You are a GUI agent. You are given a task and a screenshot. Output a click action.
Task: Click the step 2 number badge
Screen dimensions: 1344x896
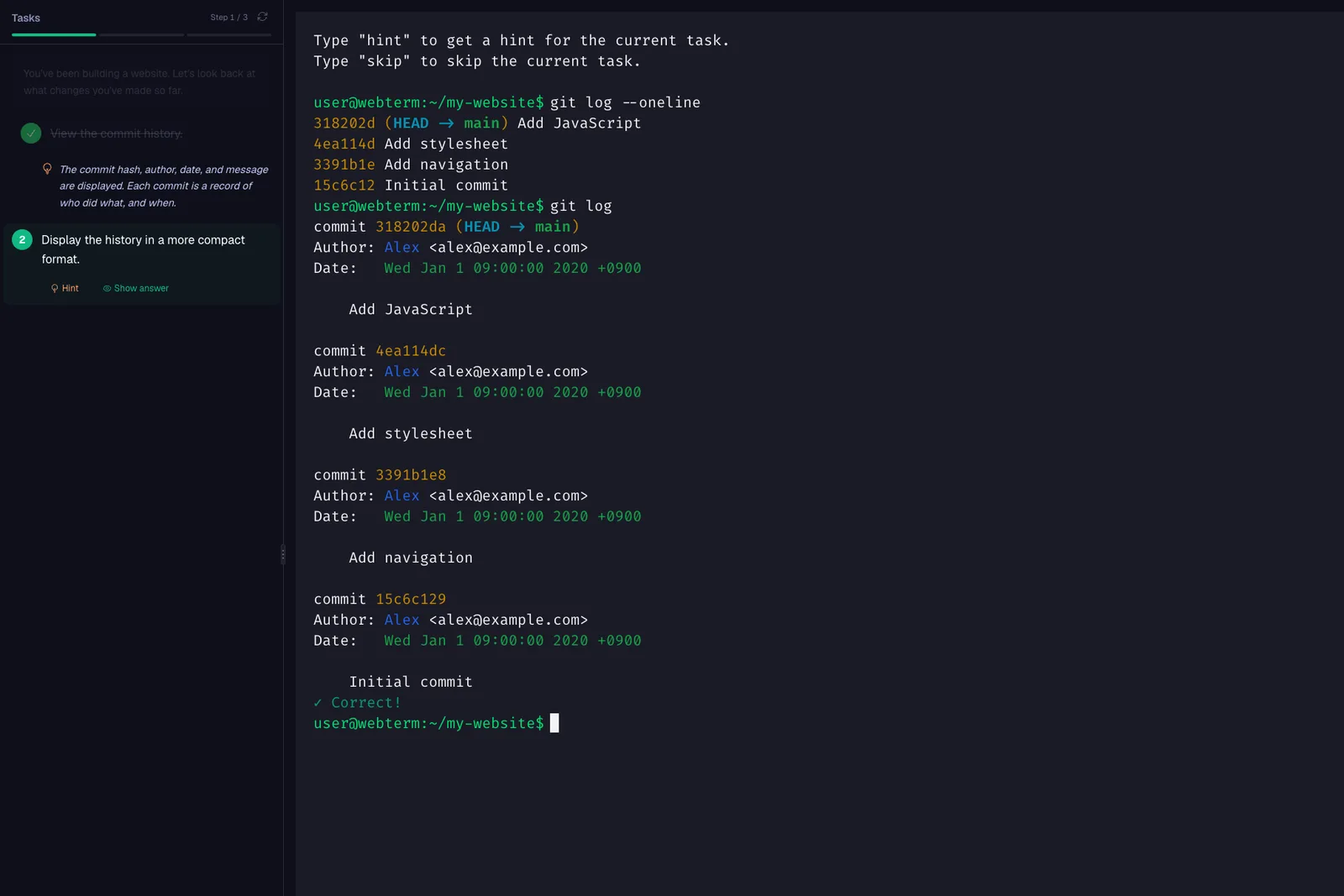pyautogui.click(x=23, y=239)
